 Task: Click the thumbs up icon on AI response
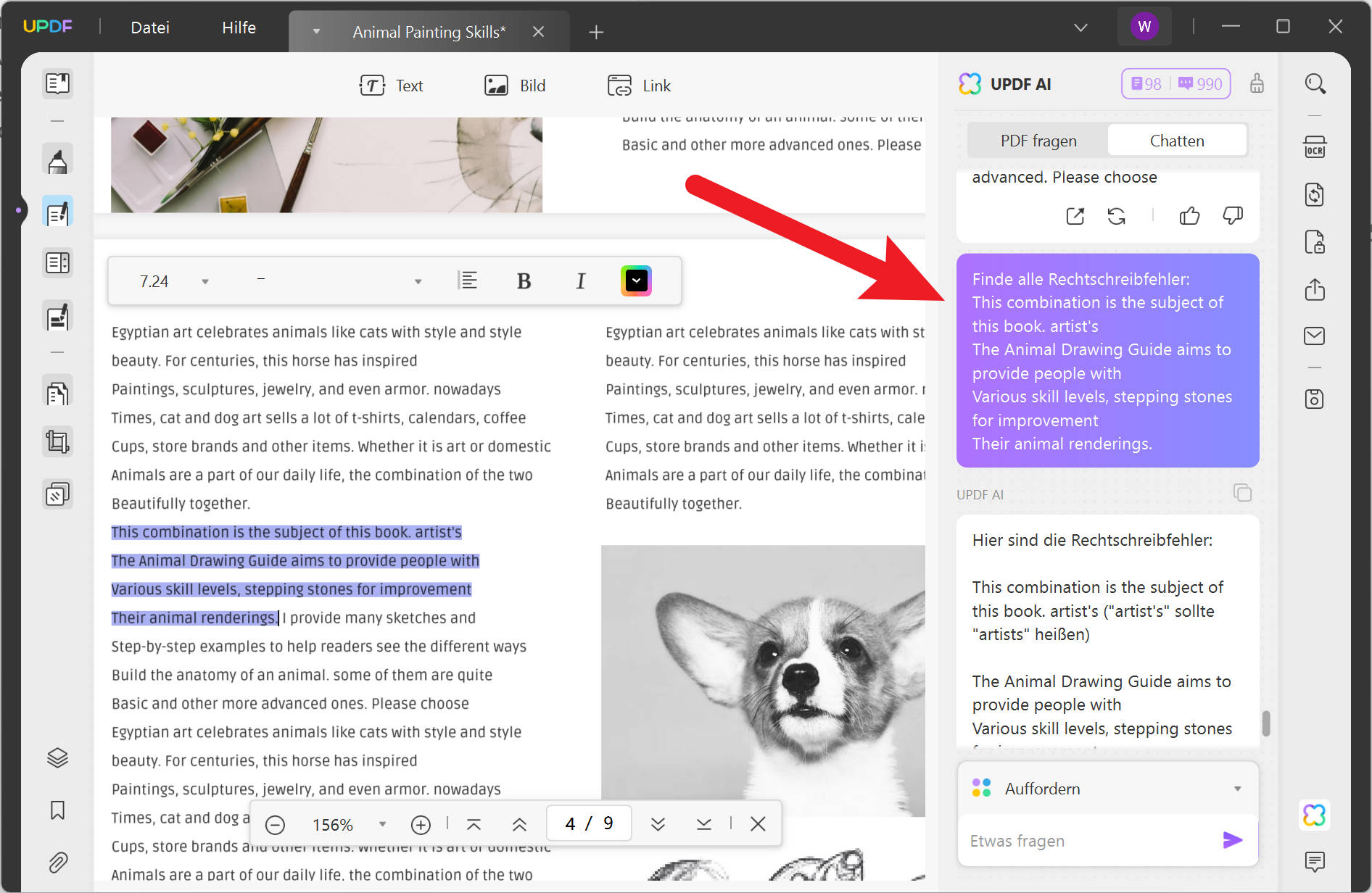(1189, 215)
